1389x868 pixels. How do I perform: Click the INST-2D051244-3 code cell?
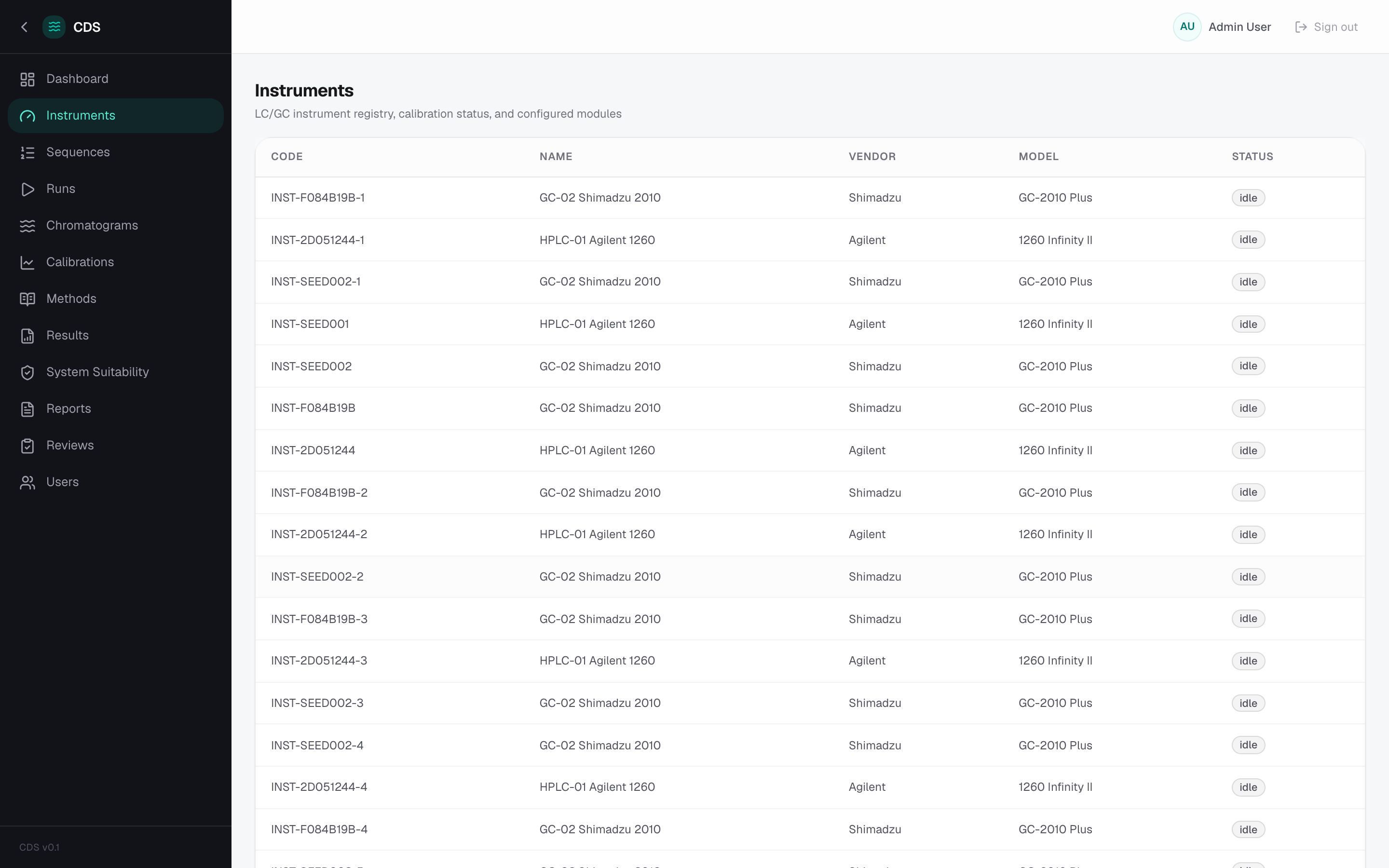319,661
